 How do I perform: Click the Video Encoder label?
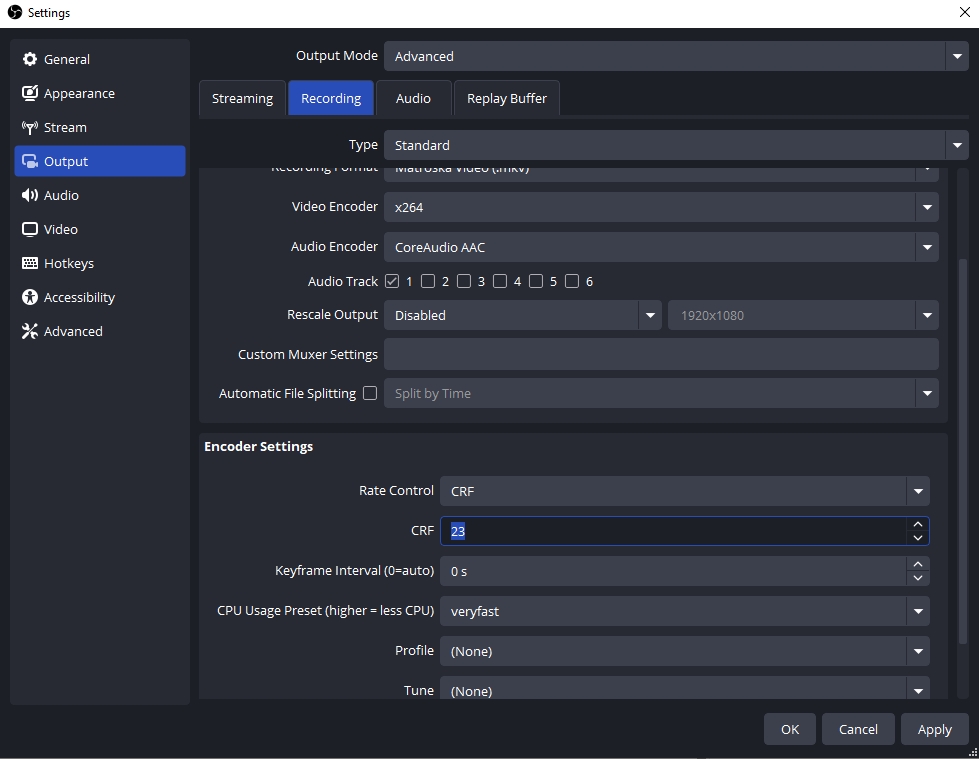pos(335,207)
